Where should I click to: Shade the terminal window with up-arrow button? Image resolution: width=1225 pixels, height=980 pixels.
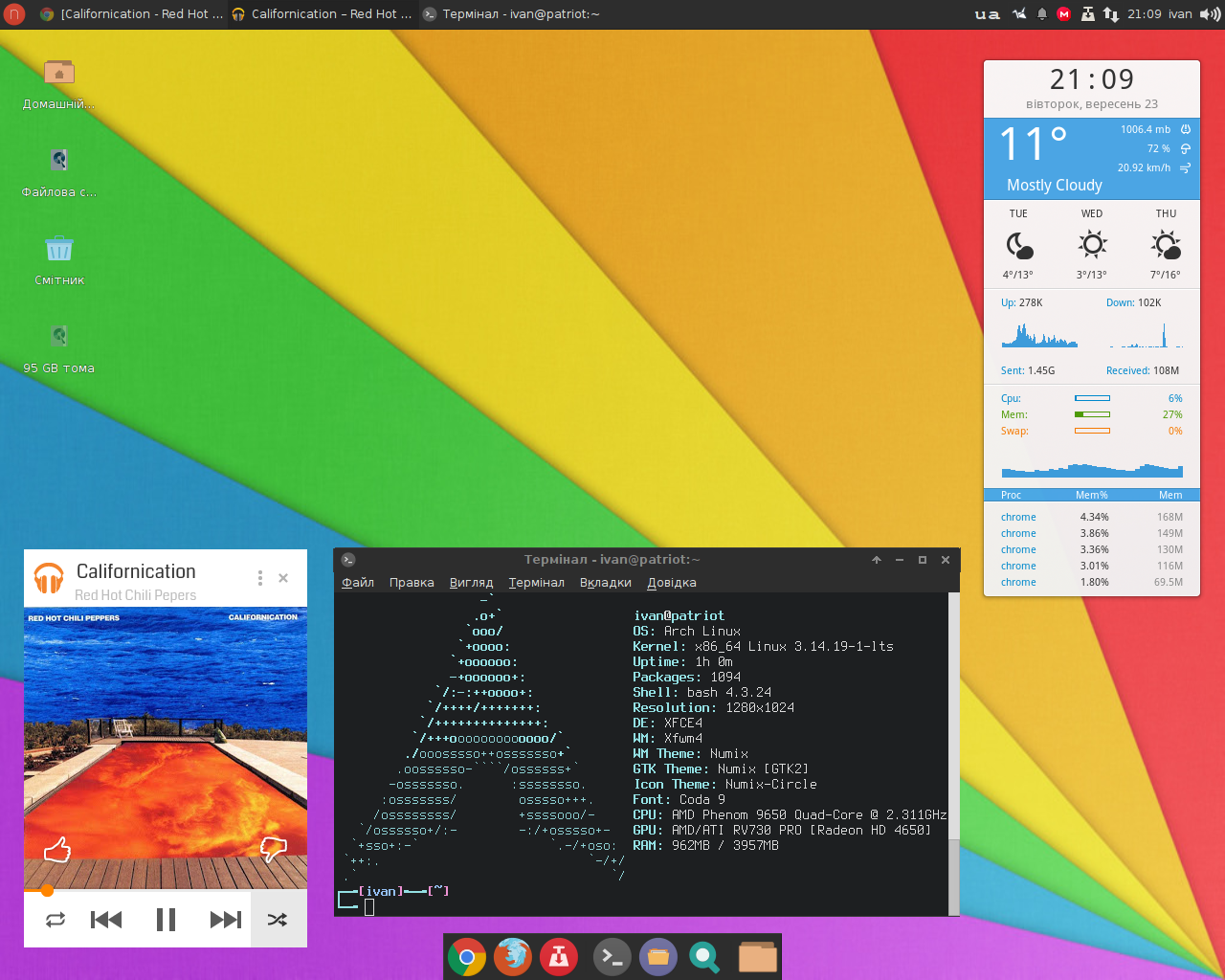(x=877, y=560)
